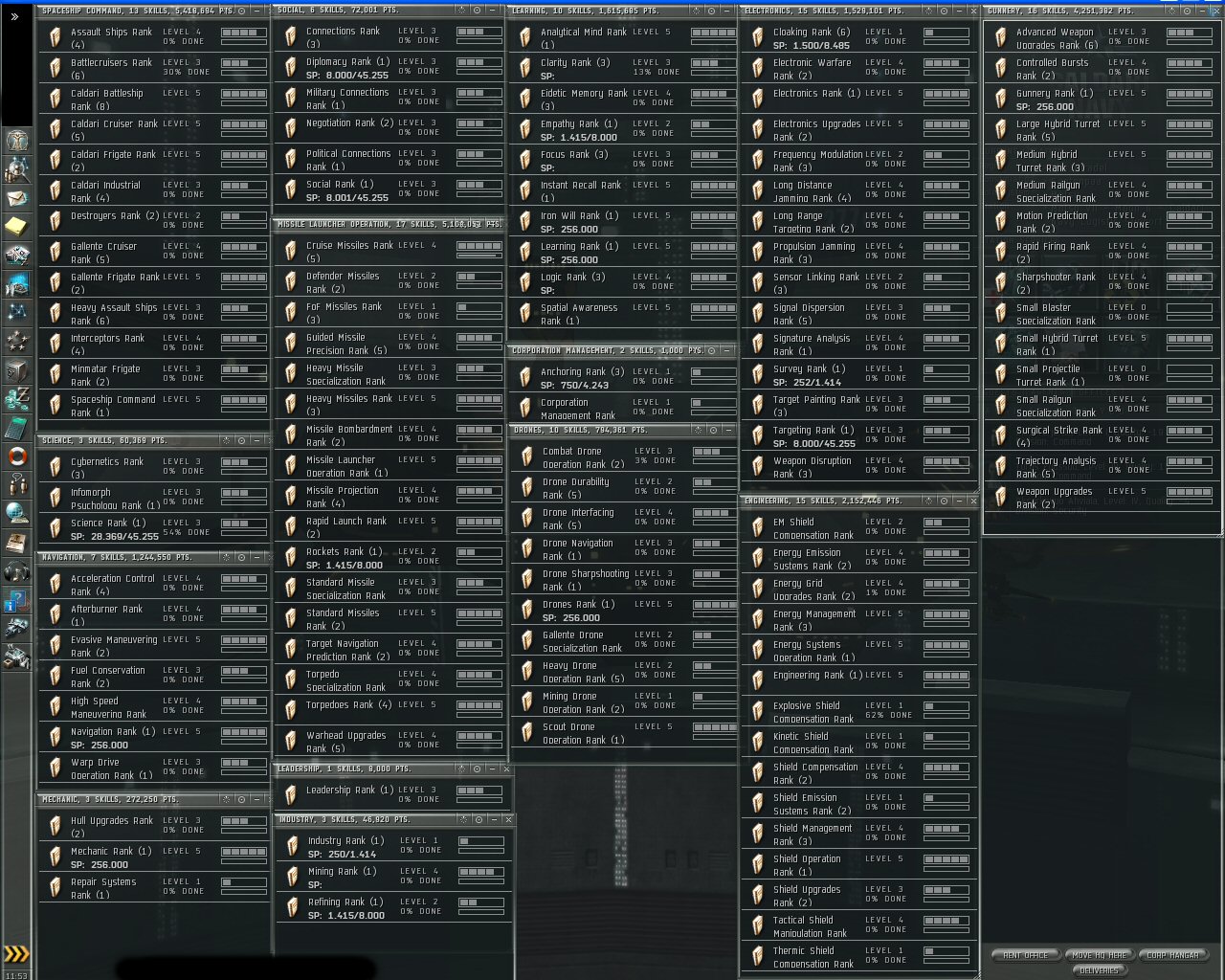Click the skill book icon beside Cruise Missiles
The width and height of the screenshot is (1225, 980).
[x=291, y=251]
